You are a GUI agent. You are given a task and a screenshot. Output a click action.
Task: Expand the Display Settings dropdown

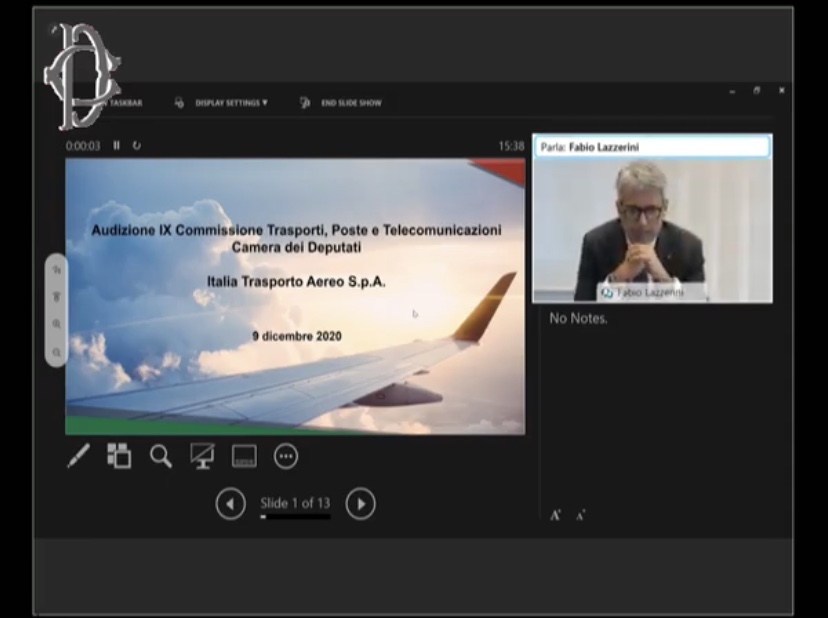coord(230,102)
